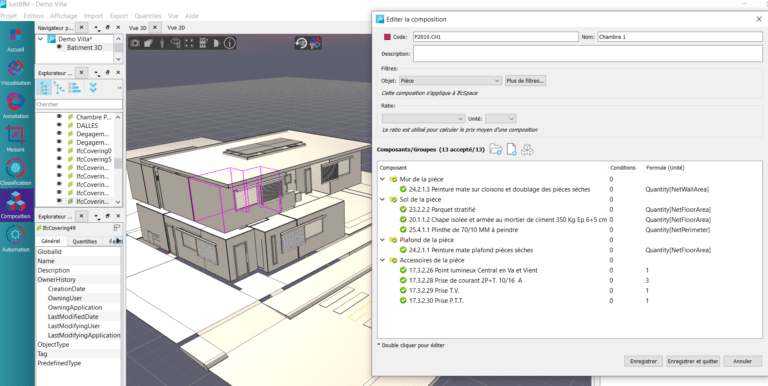
Task: Switch to the Classification module
Action: [16, 172]
